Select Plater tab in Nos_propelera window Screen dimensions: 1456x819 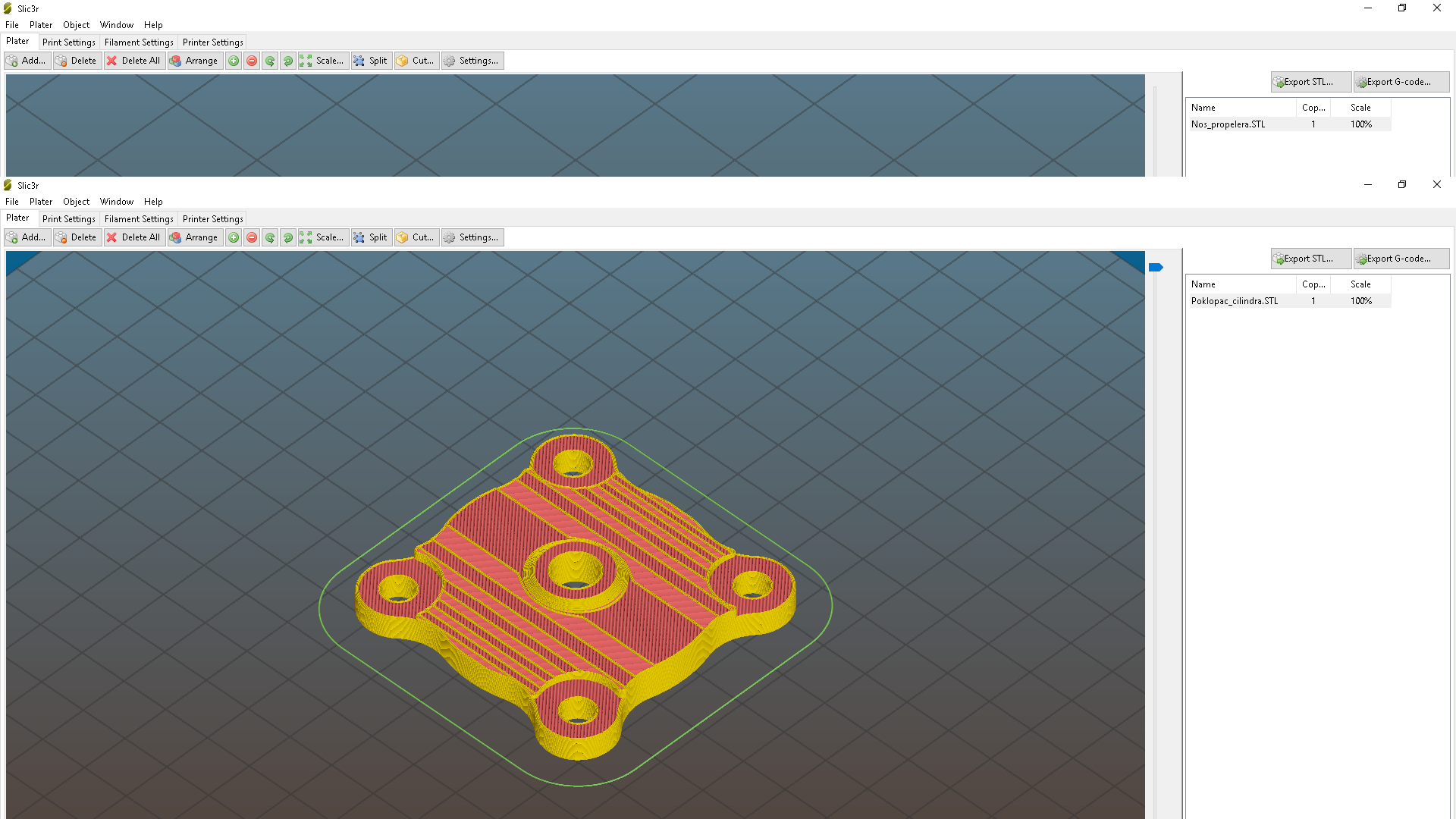click(18, 42)
